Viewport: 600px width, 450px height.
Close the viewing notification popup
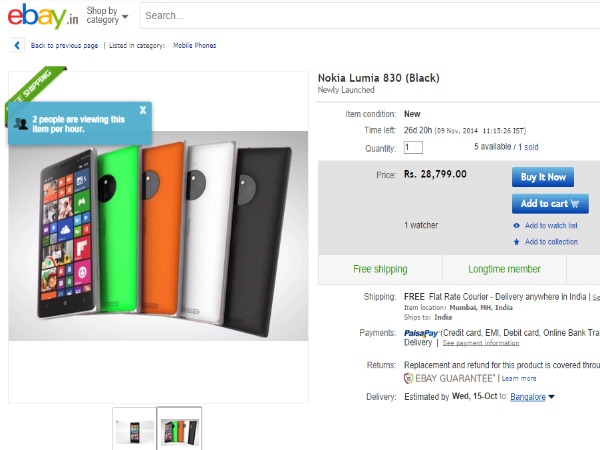tap(143, 109)
